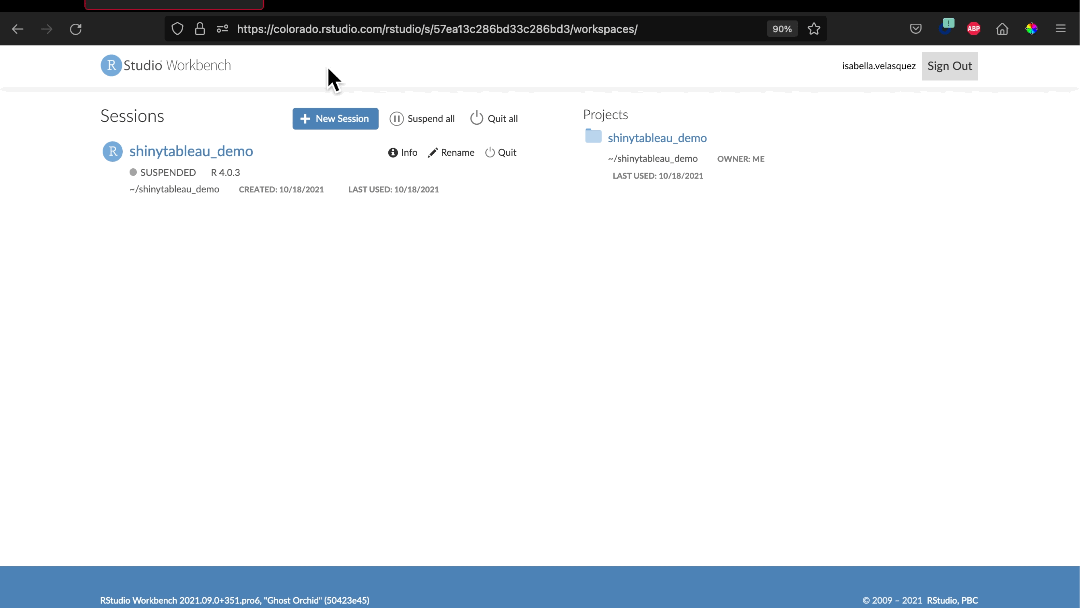The width and height of the screenshot is (1080, 608).
Task: Click the RStudio Workbench logo
Action: tap(165, 65)
